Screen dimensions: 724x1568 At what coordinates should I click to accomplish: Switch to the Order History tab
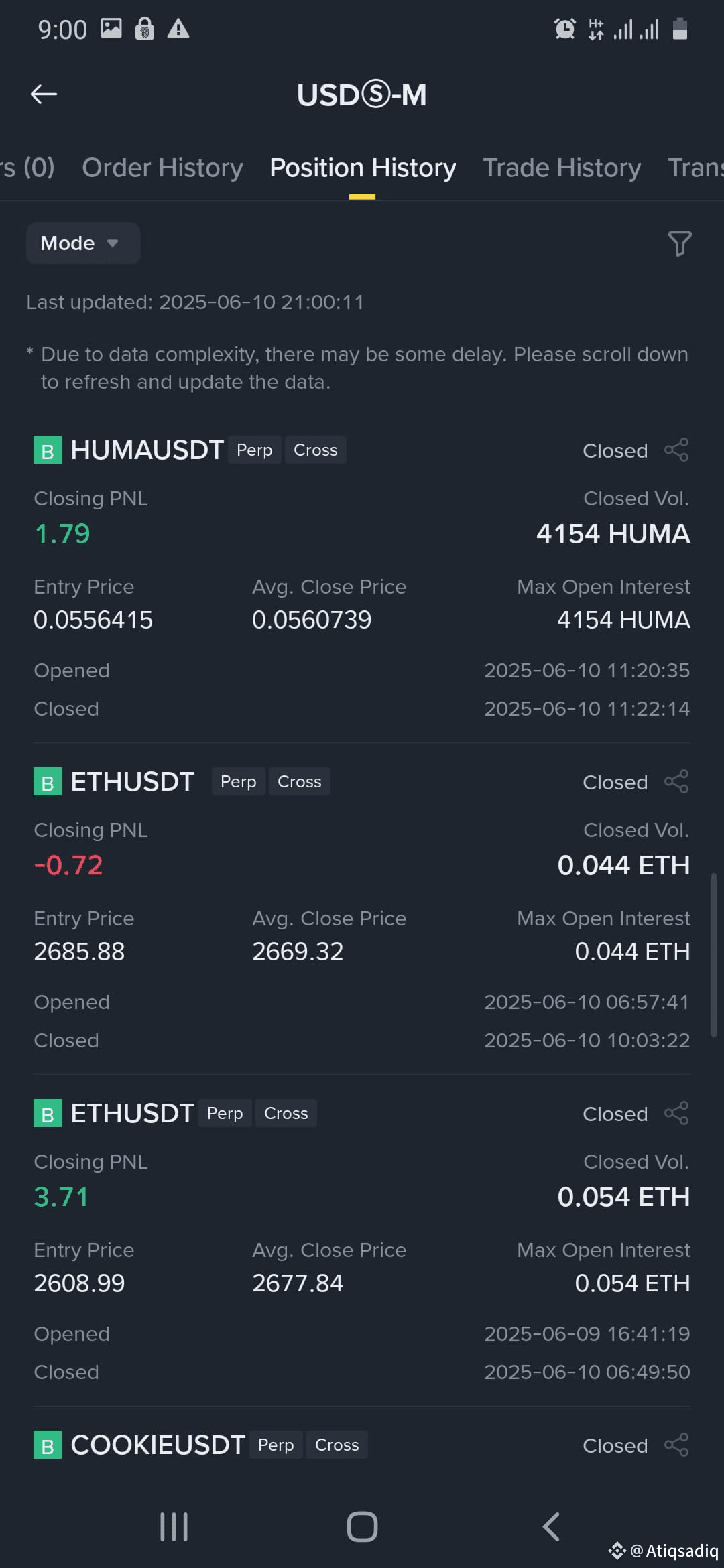coord(162,168)
